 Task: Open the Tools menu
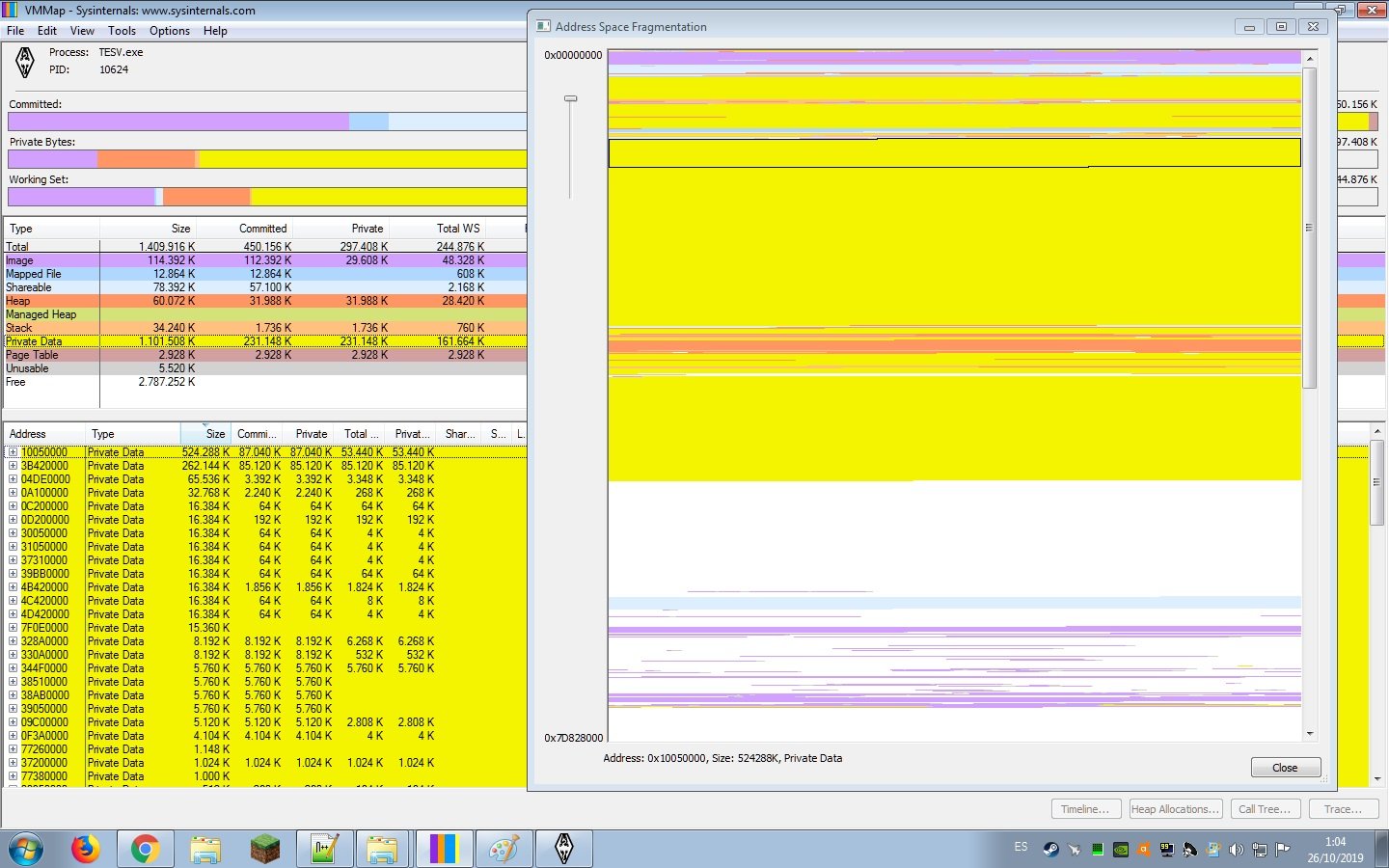[122, 31]
